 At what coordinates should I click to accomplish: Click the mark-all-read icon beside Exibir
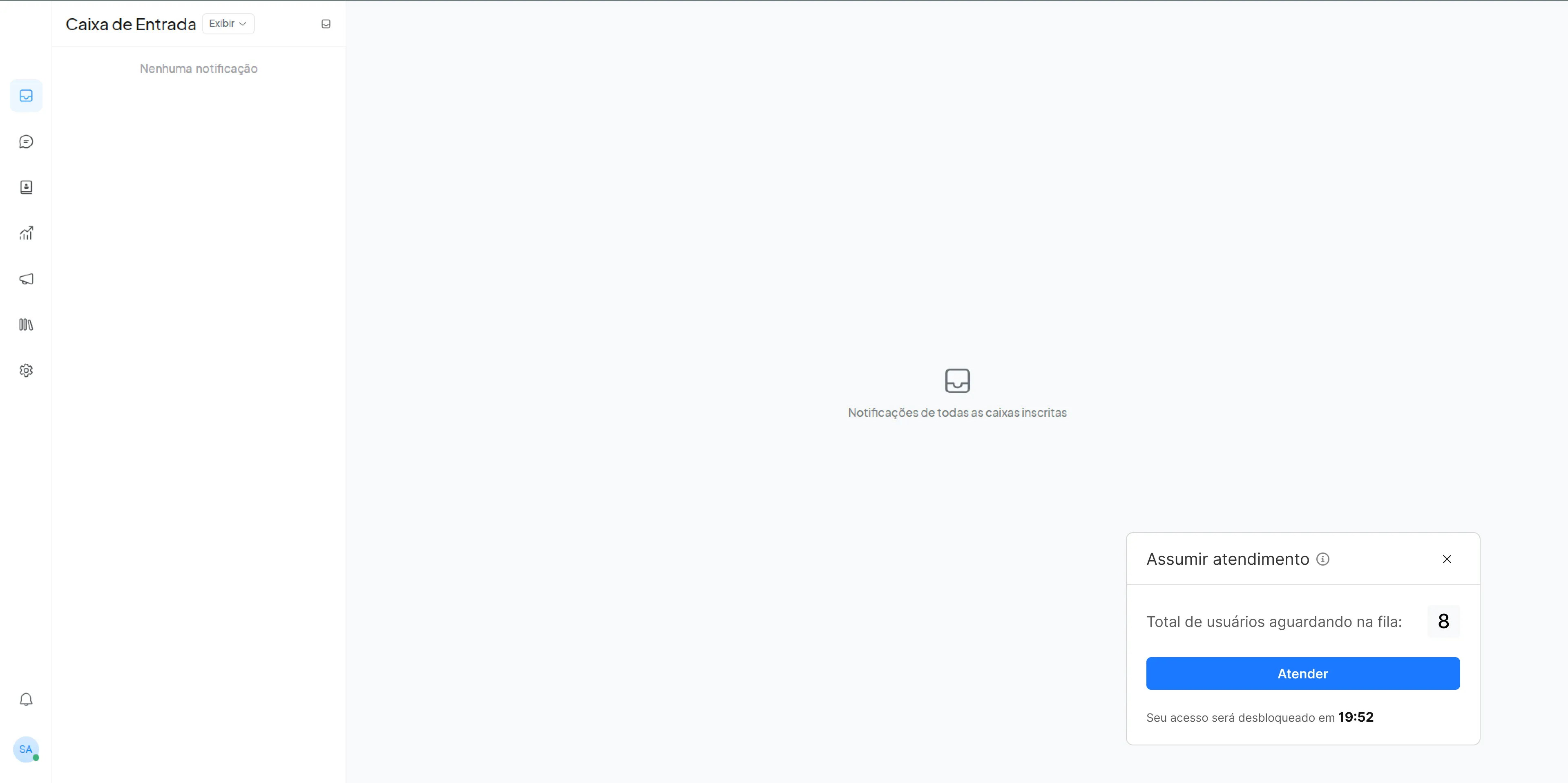pyautogui.click(x=326, y=24)
